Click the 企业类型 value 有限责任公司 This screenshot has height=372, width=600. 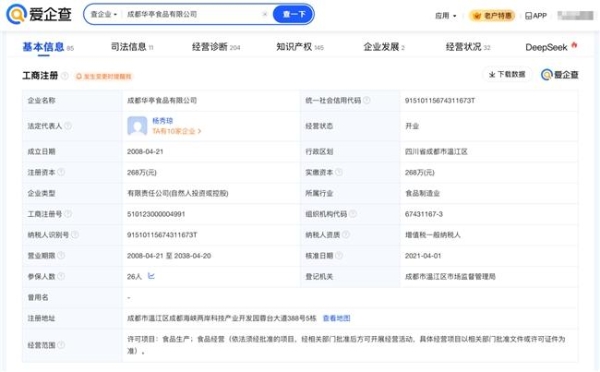tap(178, 193)
